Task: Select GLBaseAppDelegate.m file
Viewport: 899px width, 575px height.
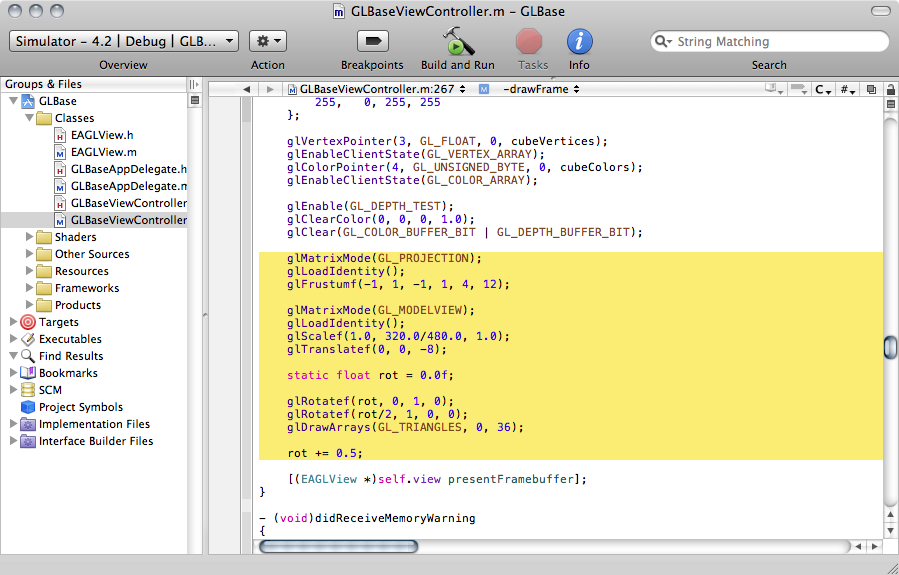Action: tap(120, 186)
